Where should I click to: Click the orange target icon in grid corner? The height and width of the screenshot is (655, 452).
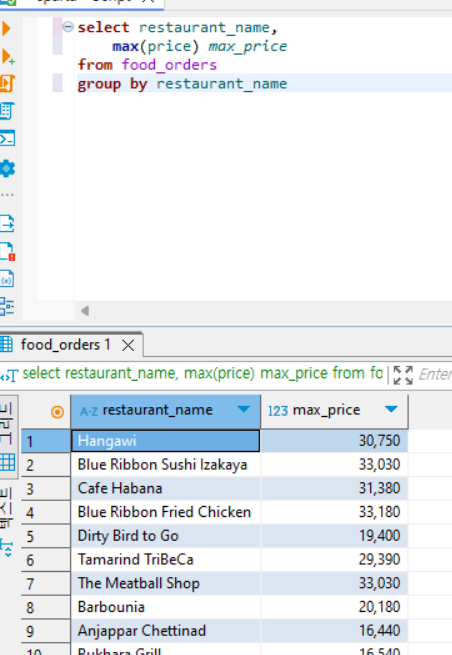[x=57, y=412]
